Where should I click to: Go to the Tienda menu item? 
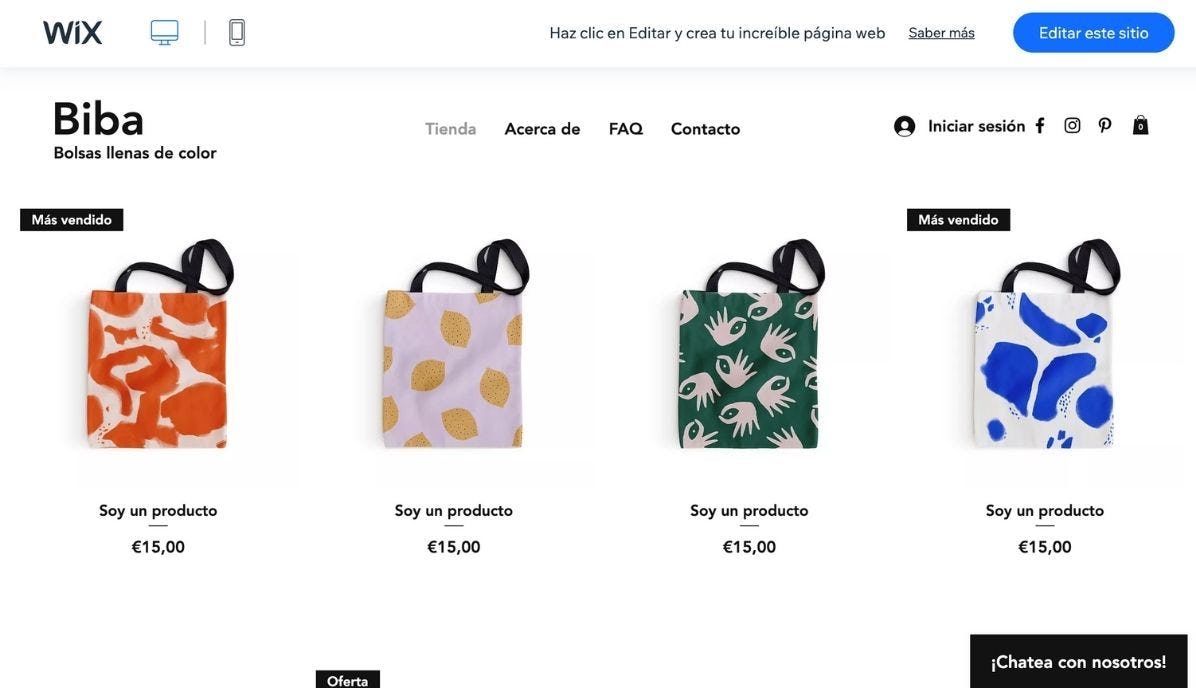coord(450,129)
